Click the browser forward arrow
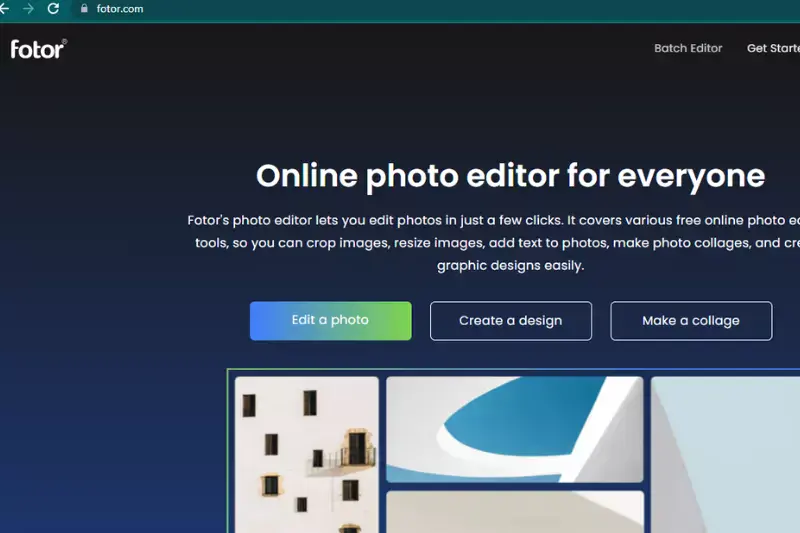Screen dimensions: 800x533 point(28,9)
